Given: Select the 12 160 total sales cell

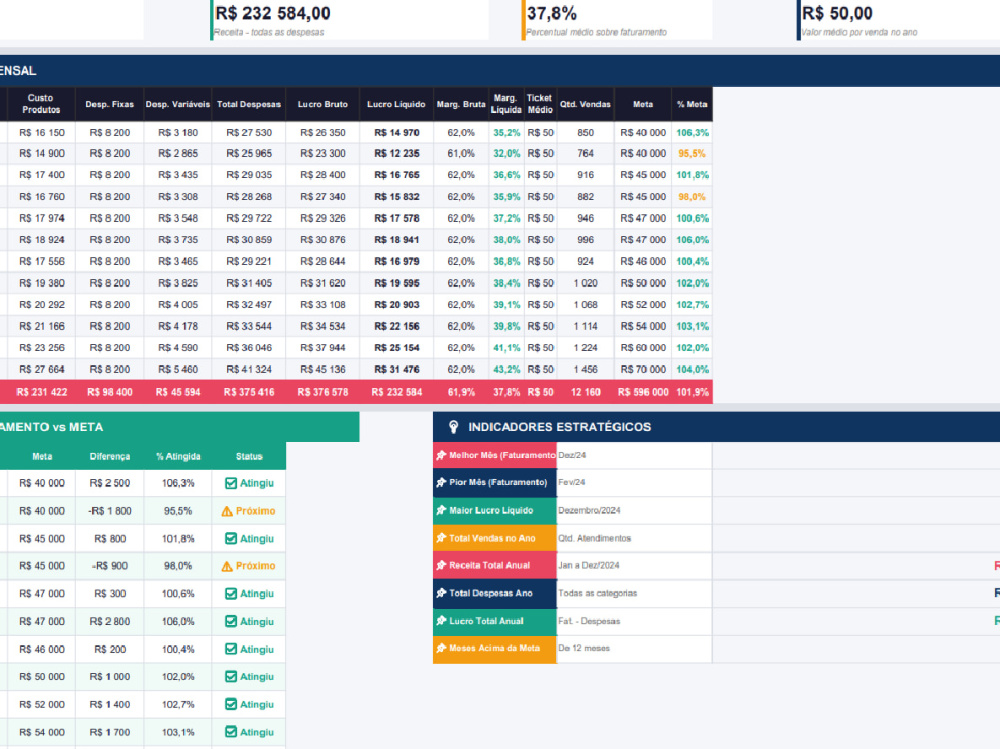Looking at the screenshot, I should [x=585, y=392].
